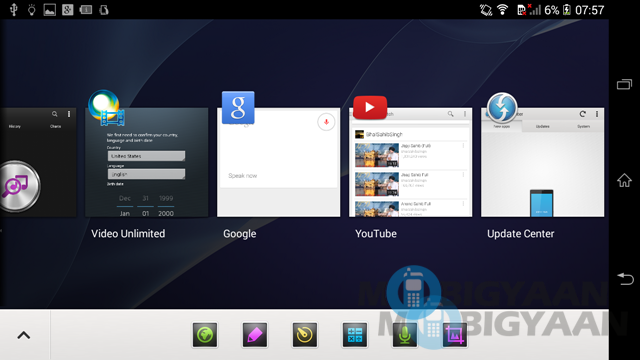The height and width of the screenshot is (360, 640).
Task: Select the New apps tab in Update Center
Action: tap(502, 127)
